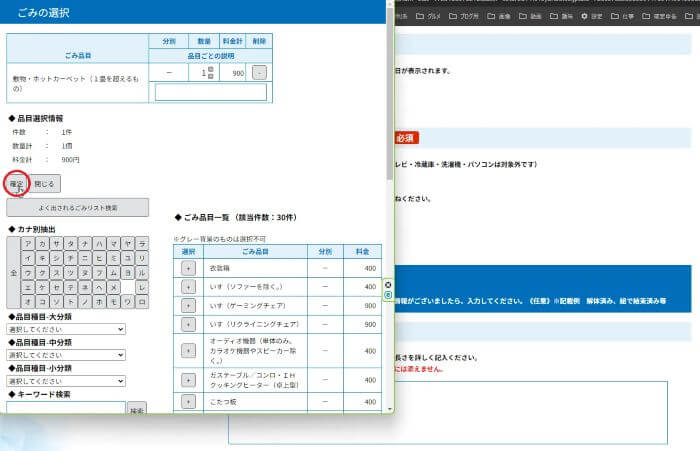Image resolution: width=700 pixels, height=451 pixels.
Task: Click the item description box for carpet
Action: tap(211, 92)
